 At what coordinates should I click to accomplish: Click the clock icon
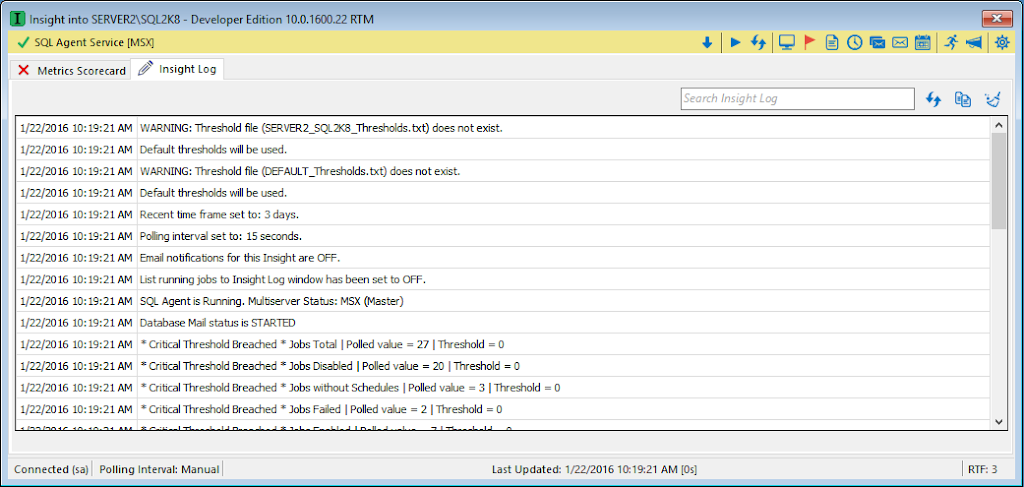point(854,42)
